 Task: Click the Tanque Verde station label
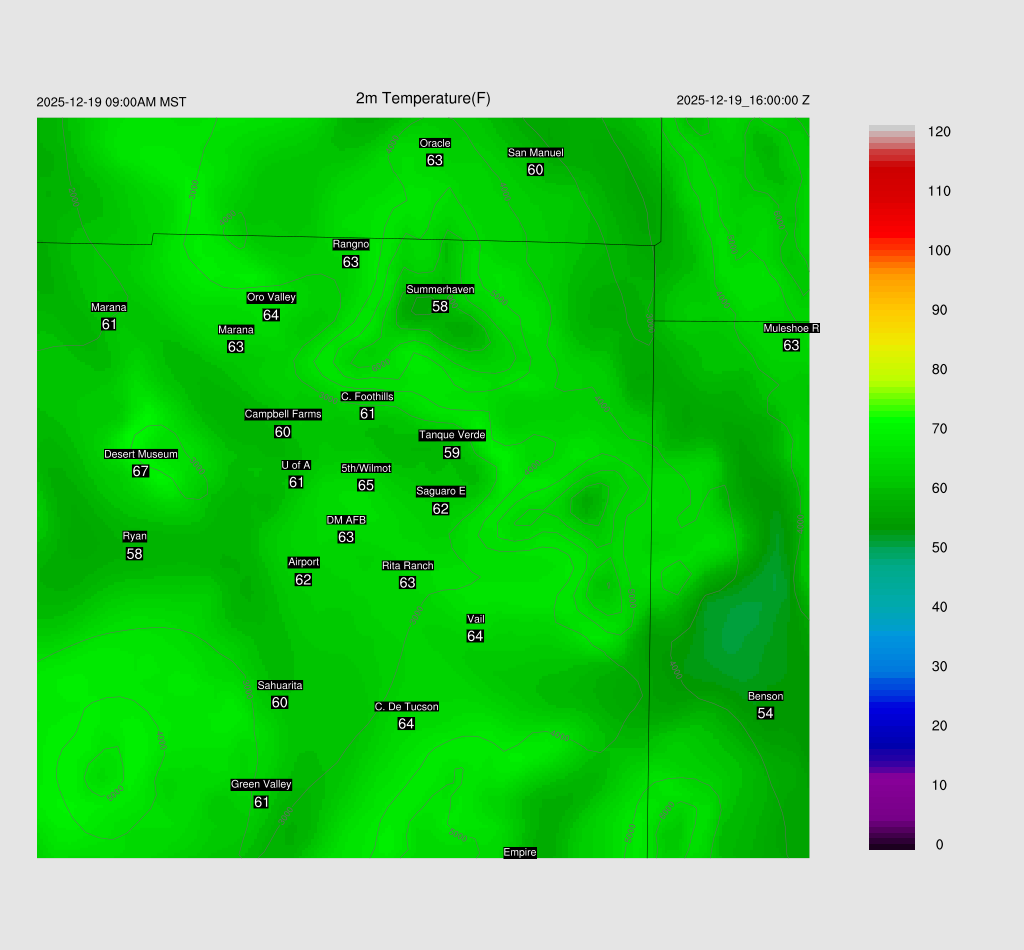tap(452, 435)
